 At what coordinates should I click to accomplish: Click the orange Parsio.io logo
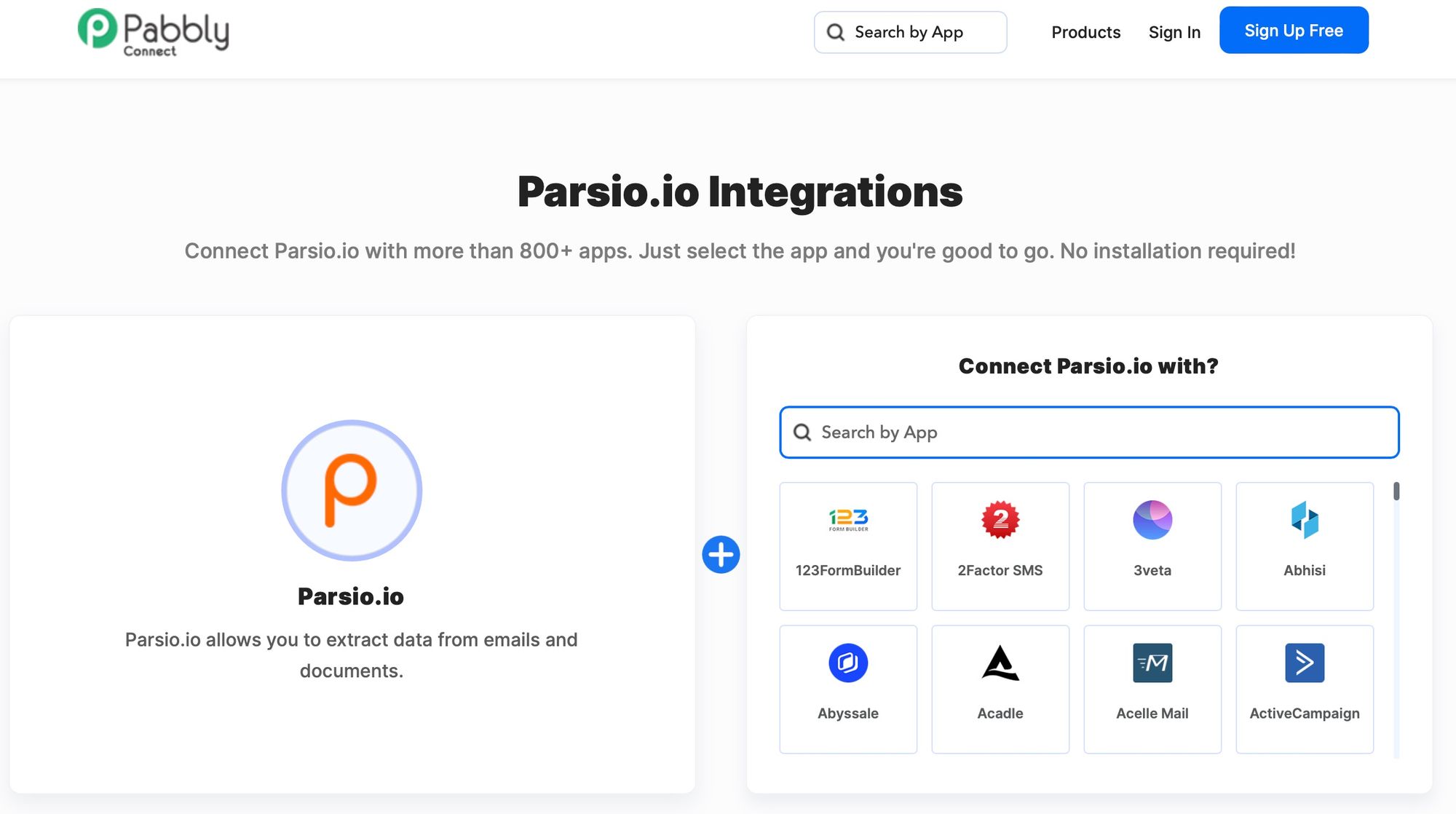(x=352, y=490)
